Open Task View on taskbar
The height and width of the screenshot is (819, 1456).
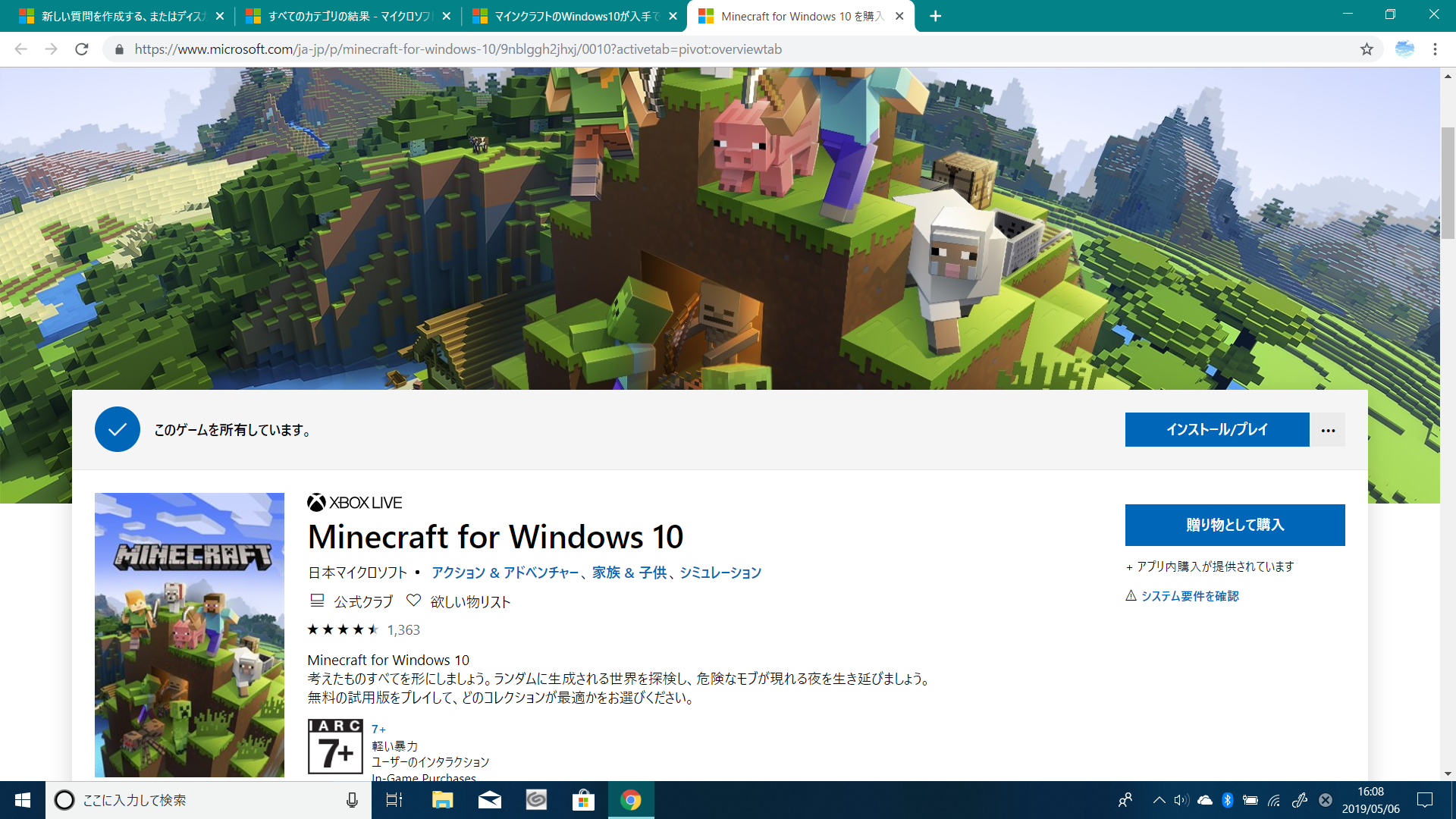coord(394,800)
